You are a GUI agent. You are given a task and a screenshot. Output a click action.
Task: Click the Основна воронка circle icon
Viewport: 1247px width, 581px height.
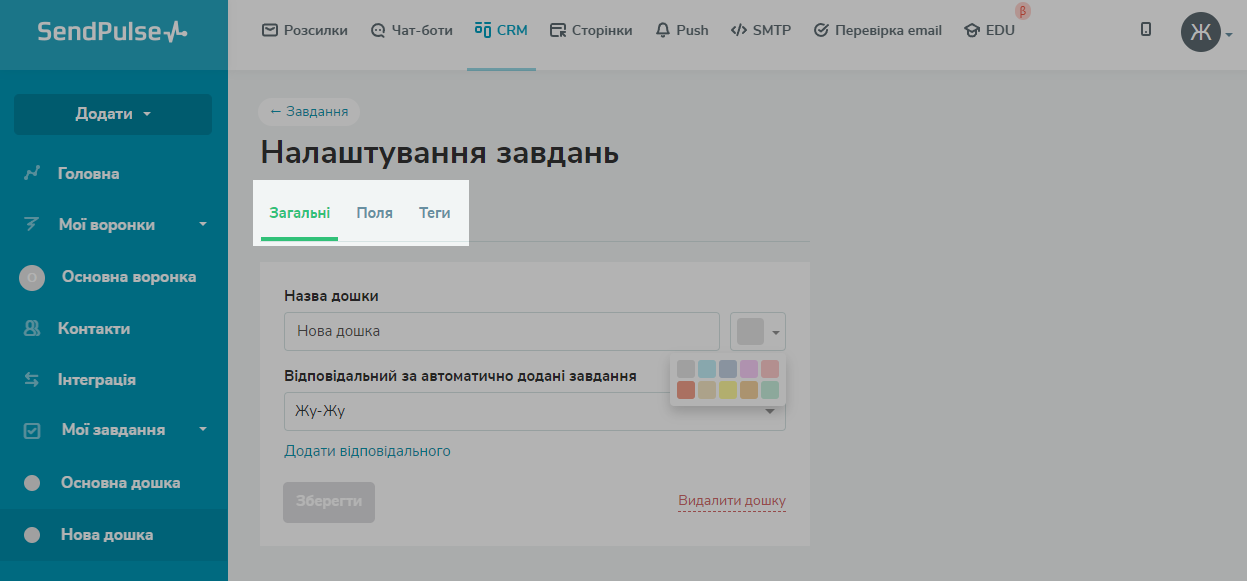(x=32, y=277)
